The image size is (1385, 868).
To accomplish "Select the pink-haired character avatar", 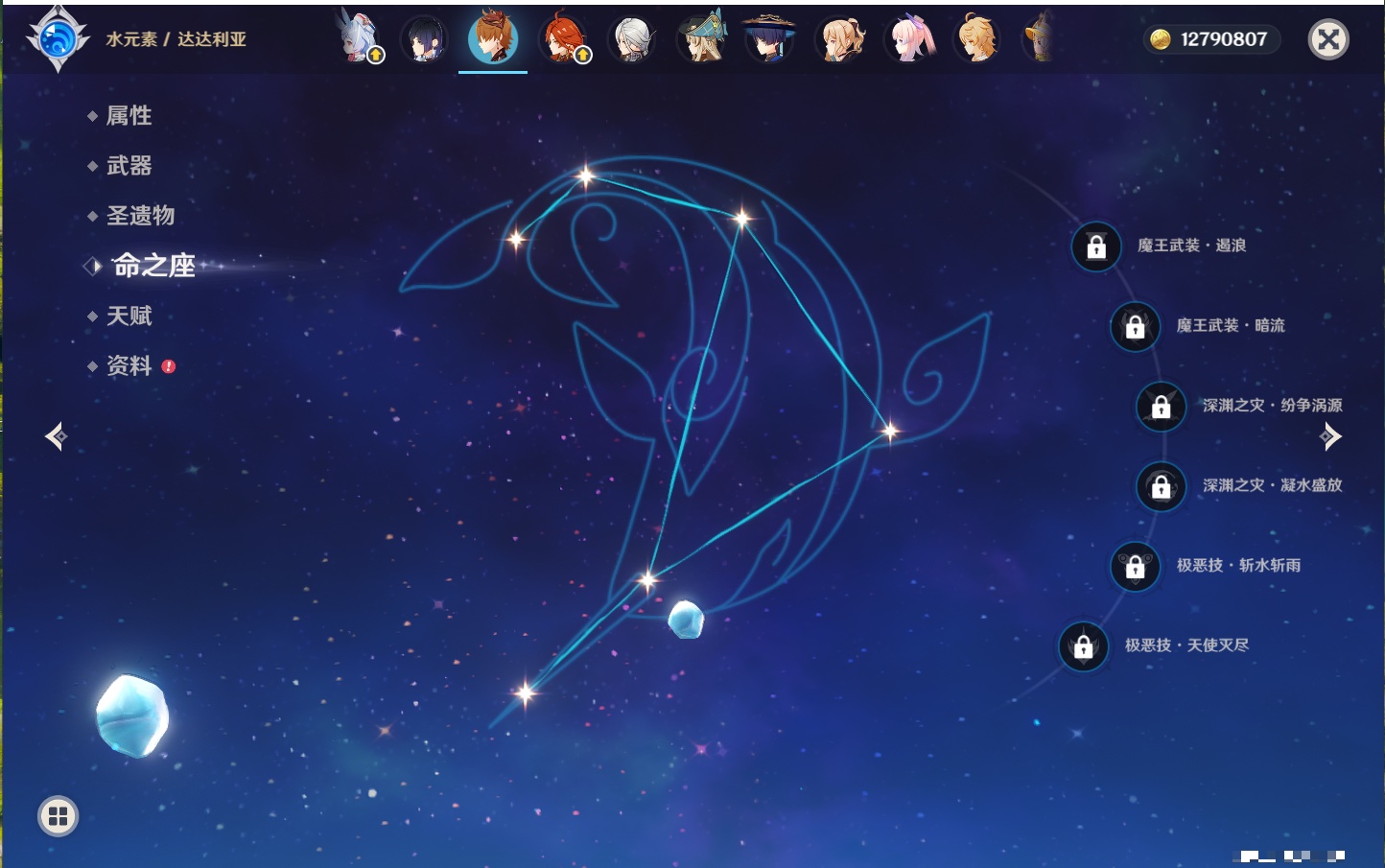I will (x=910, y=39).
